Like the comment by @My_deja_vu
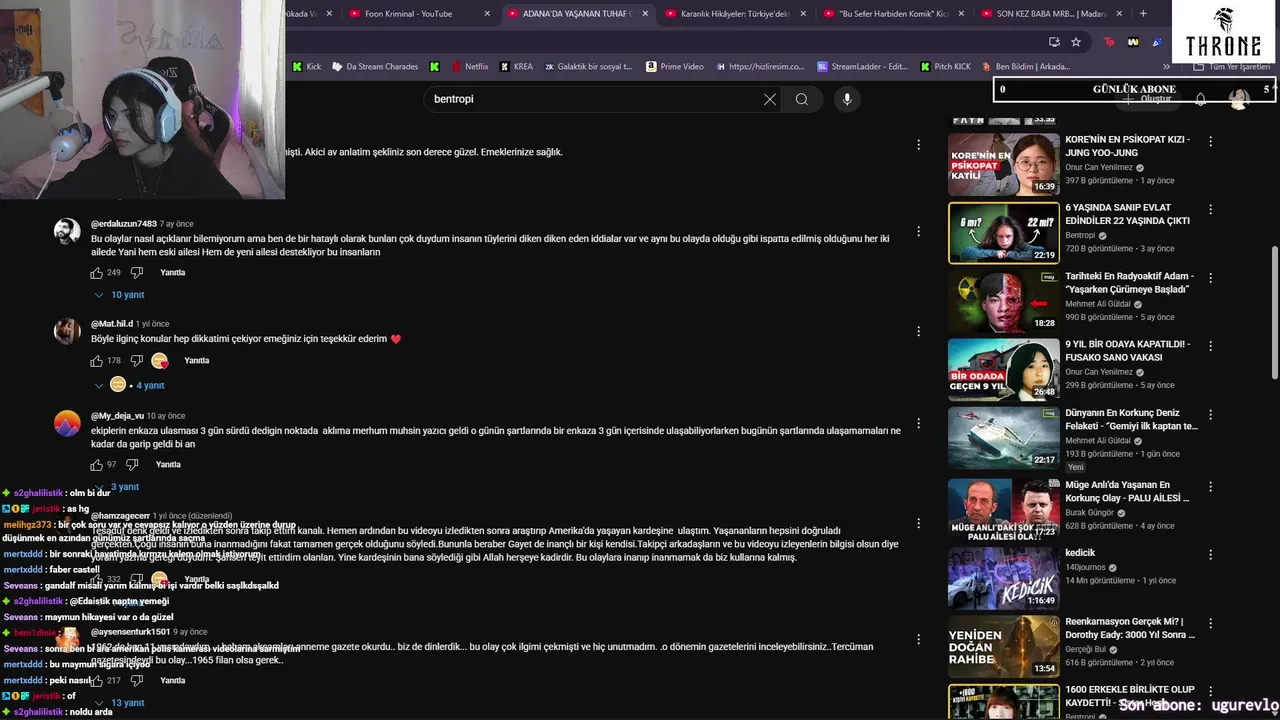Image resolution: width=1280 pixels, height=720 pixels. (x=97, y=465)
